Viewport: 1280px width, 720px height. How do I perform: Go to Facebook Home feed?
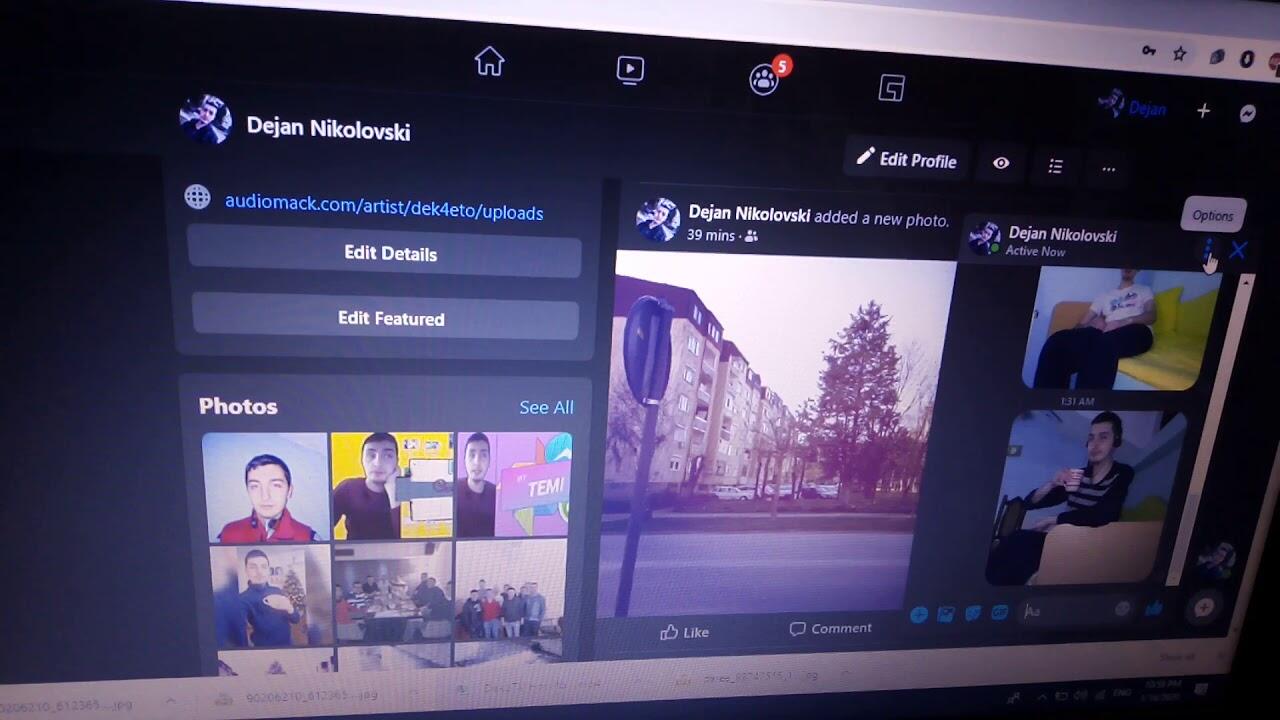click(x=489, y=62)
